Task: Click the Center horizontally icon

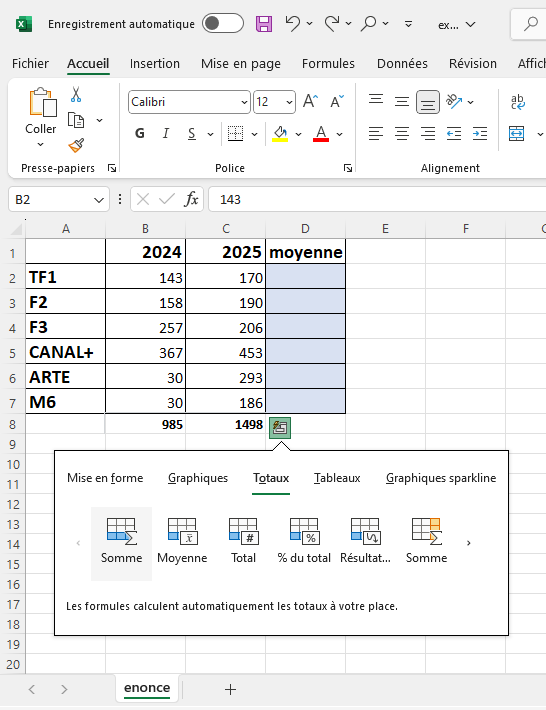Action: click(x=402, y=134)
